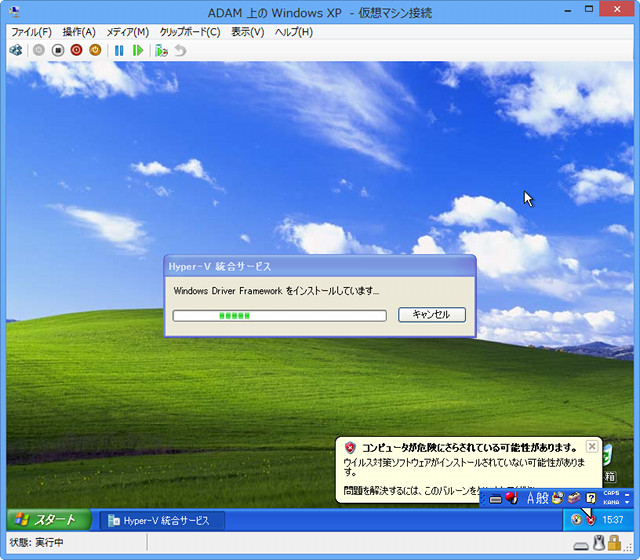Viewport: 640px width, 560px height.
Task: Click the VM connection window icon in title bar
Action: pos(14,12)
